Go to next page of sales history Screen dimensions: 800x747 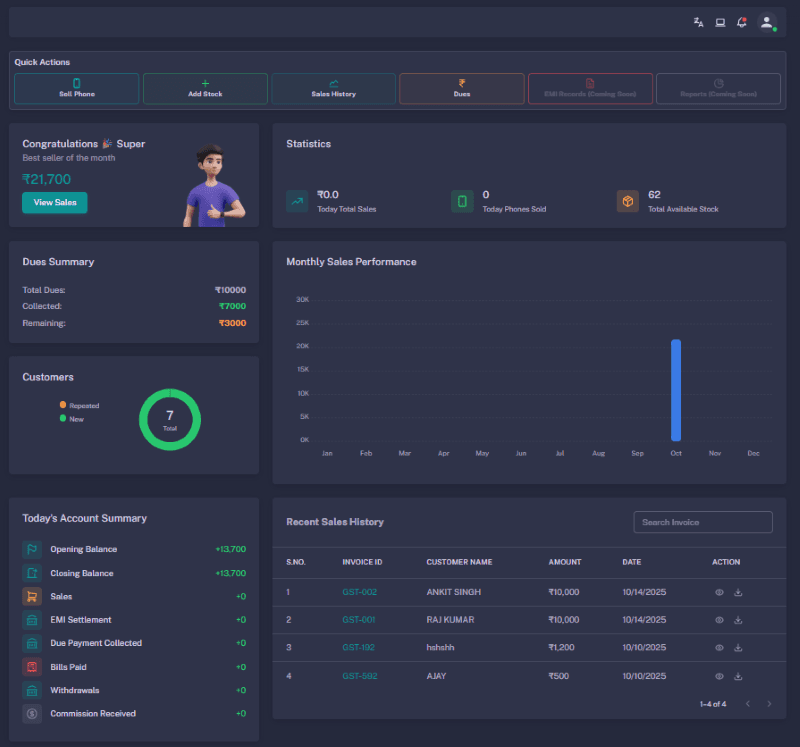769,704
